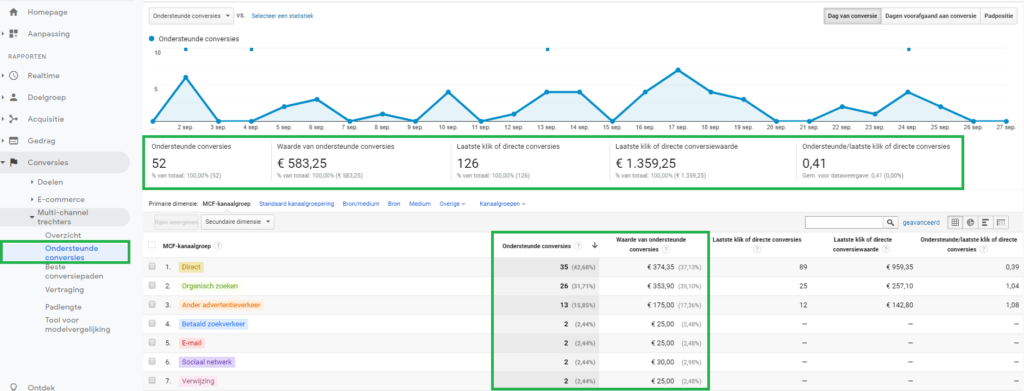1024x391 pixels.
Task: Collapse the Multi-channel trechters submenu
Action: click(x=32, y=217)
